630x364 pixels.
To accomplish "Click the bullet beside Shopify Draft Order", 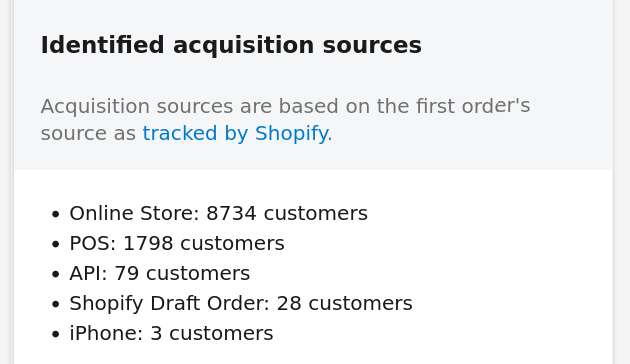I will click(56, 304).
